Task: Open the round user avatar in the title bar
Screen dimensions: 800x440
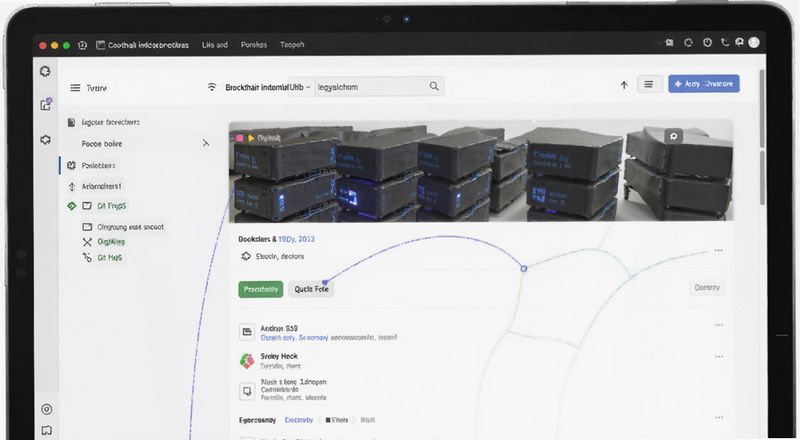Action: click(x=754, y=43)
